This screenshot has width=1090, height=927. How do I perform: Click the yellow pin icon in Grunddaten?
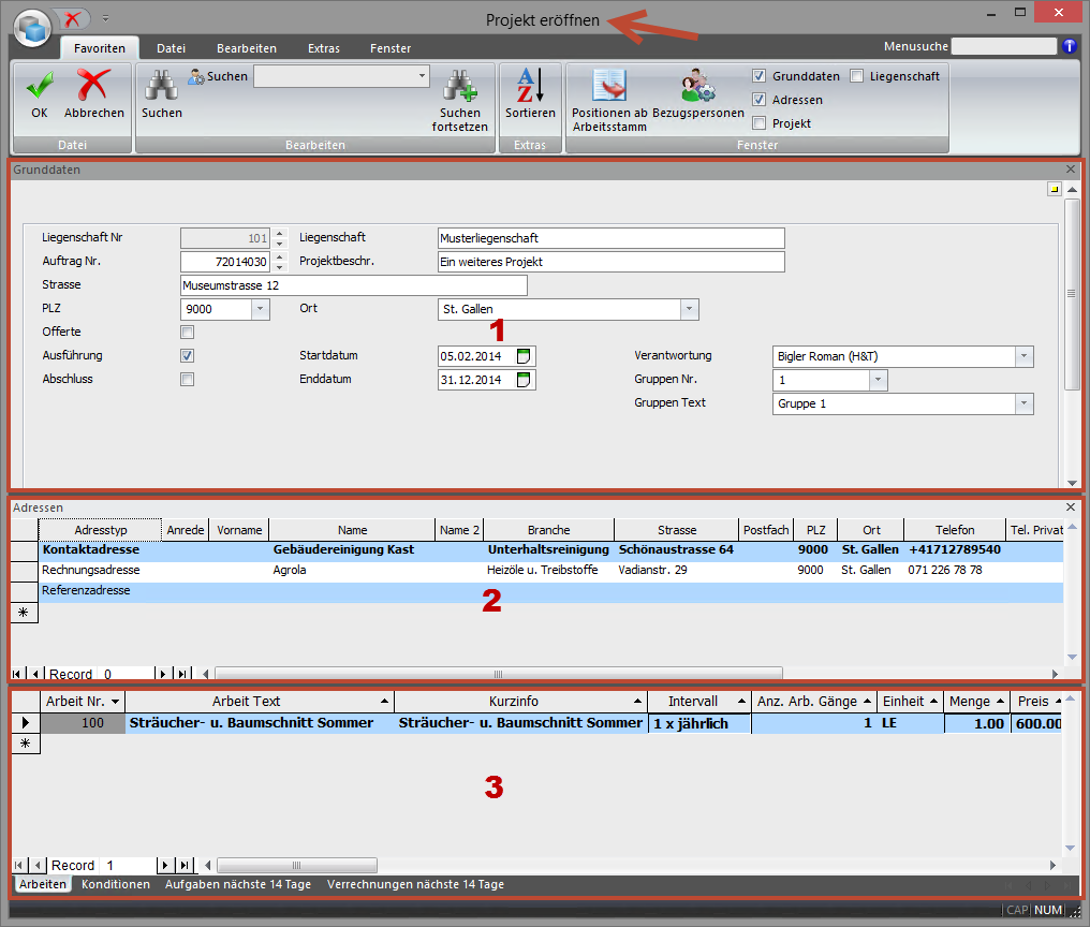point(1054,189)
